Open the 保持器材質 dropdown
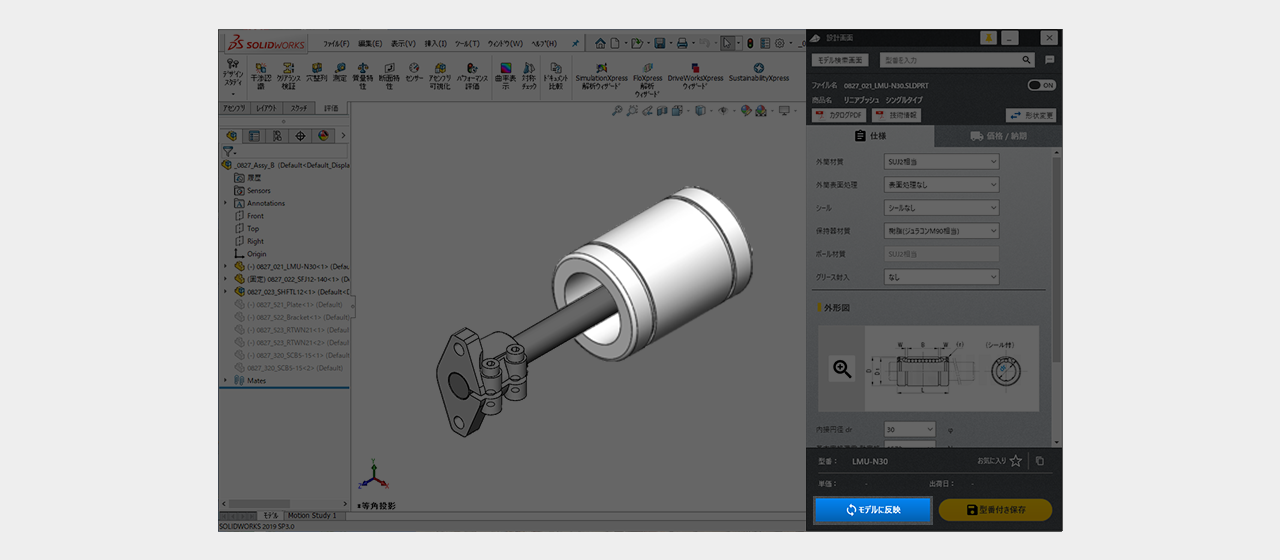1280x560 pixels. tap(941, 231)
